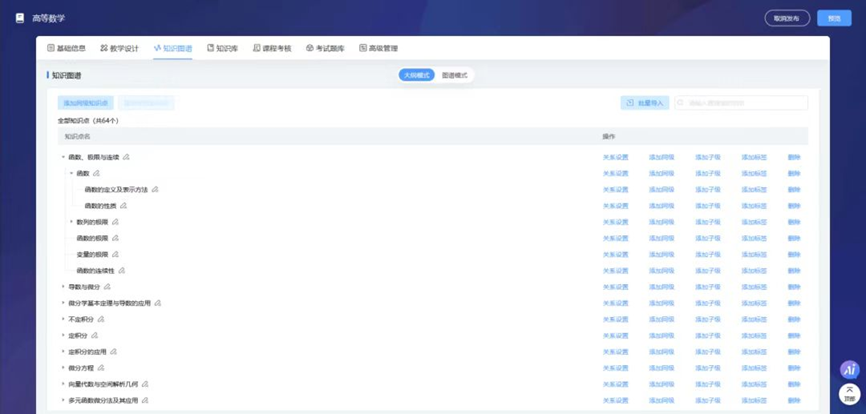Click the 高等数学 course title

pyautogui.click(x=49, y=18)
